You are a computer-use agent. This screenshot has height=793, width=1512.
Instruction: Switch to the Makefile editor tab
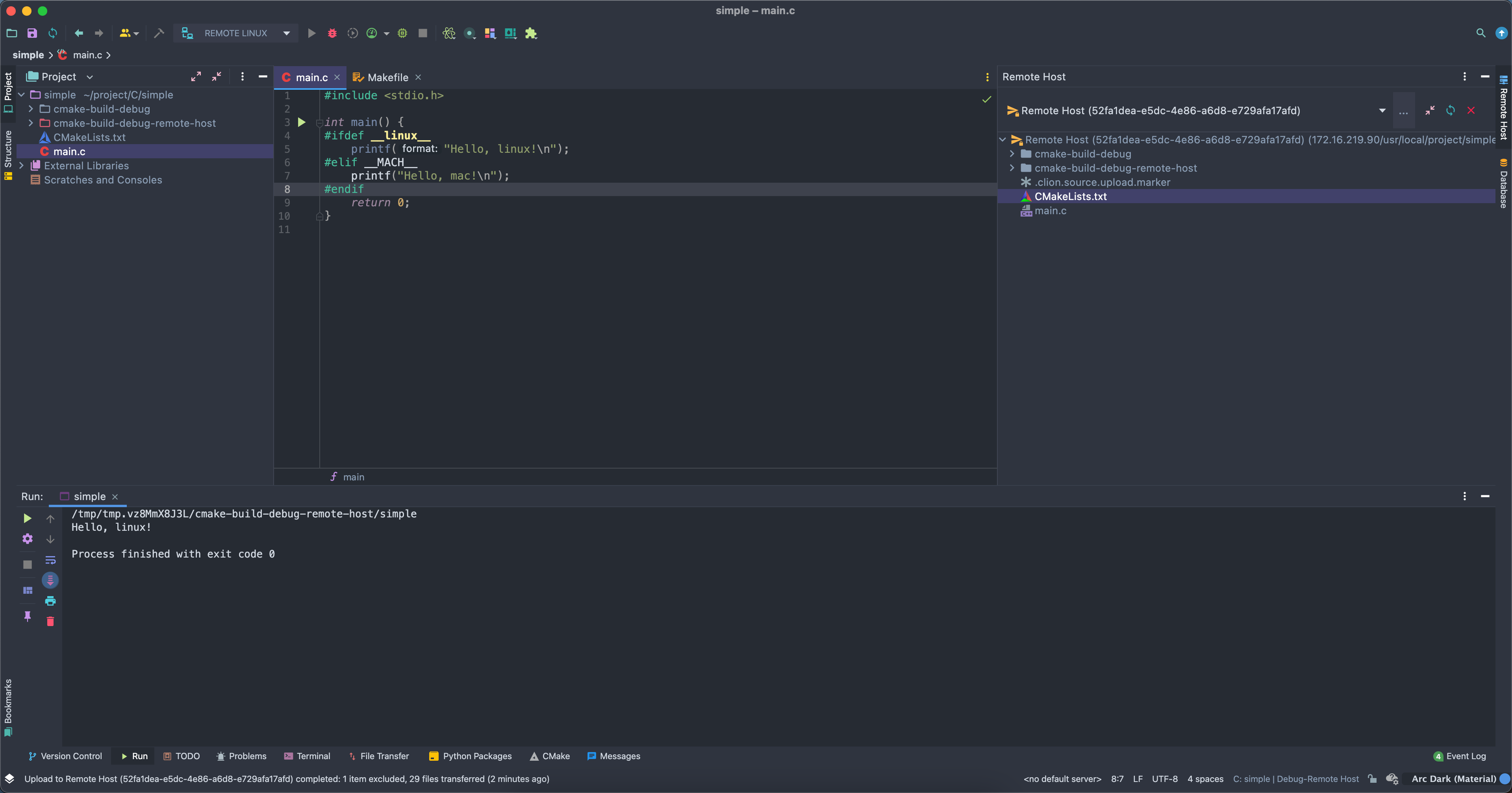pyautogui.click(x=387, y=78)
